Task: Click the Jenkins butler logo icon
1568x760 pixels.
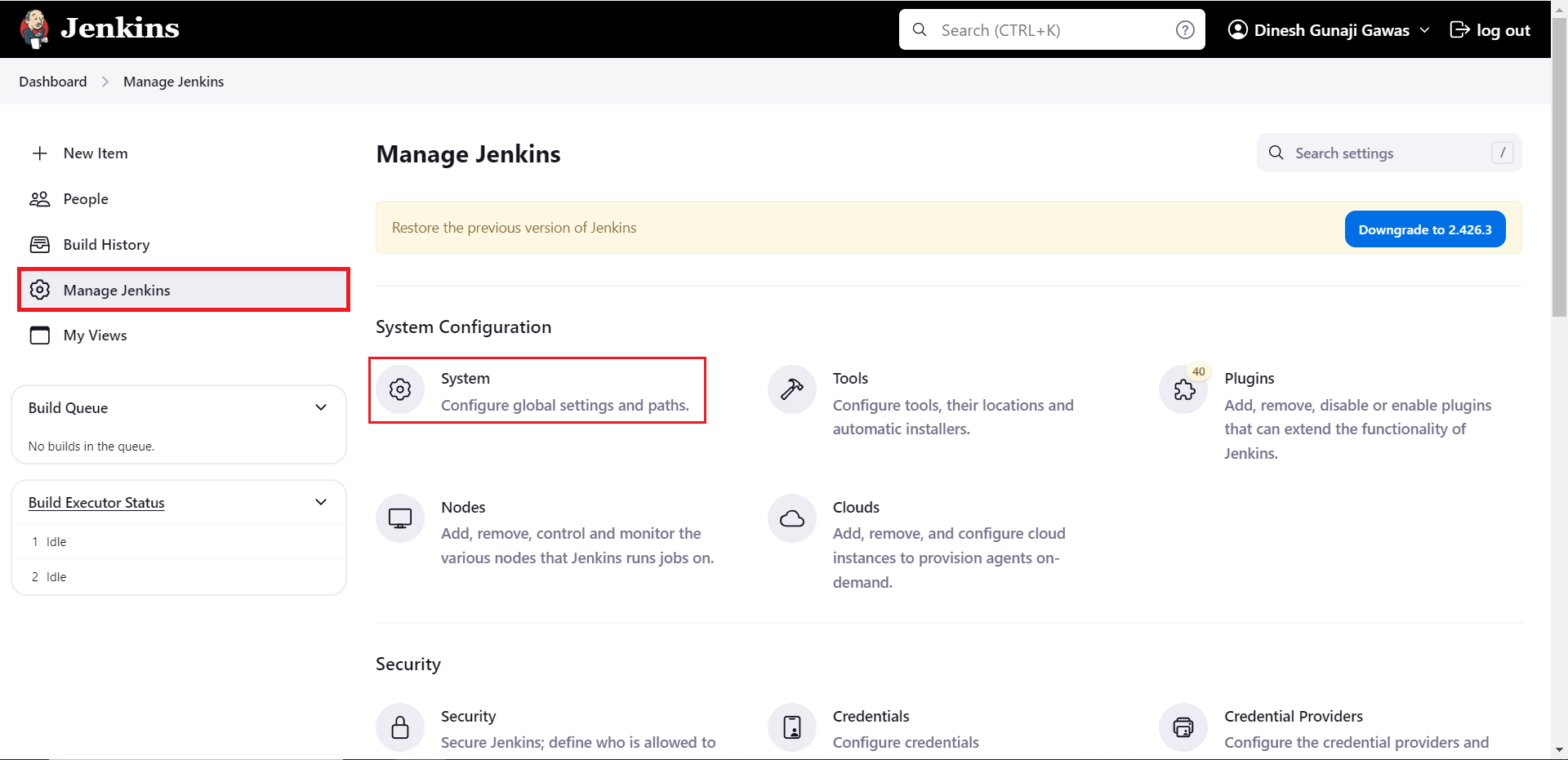Action: 34,29
